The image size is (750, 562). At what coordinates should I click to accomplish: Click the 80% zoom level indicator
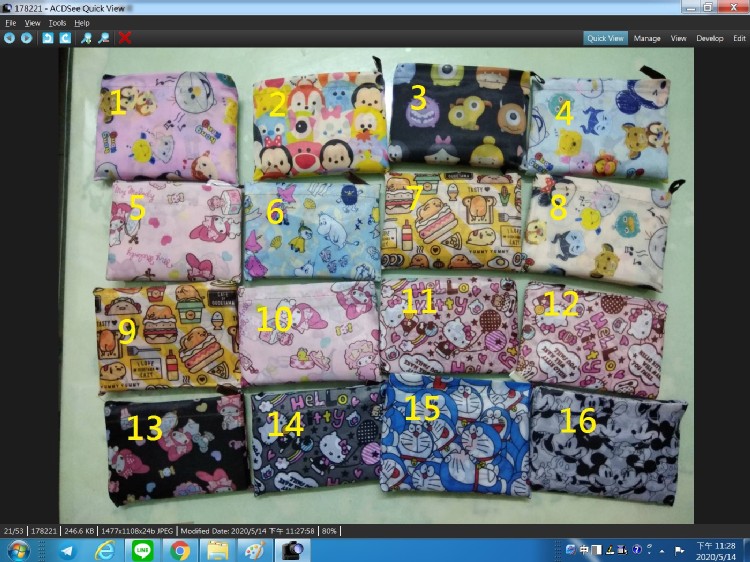click(x=329, y=531)
